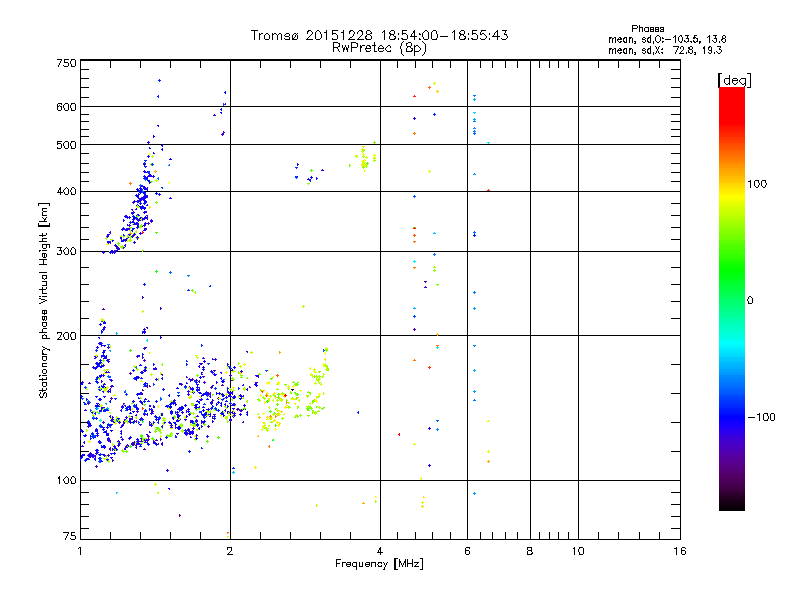
Task: Click the plot title "Tromsø 20151228 18:54:00-18:55:43"
Action: [x=379, y=35]
